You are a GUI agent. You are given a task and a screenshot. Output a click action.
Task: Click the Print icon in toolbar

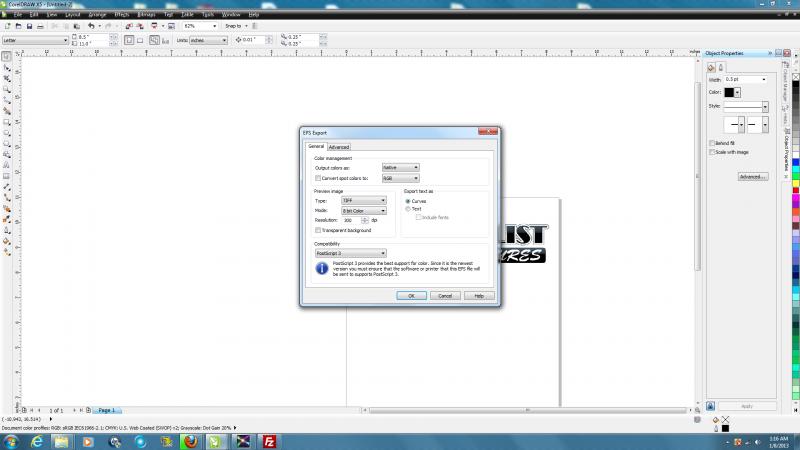[x=40, y=26]
